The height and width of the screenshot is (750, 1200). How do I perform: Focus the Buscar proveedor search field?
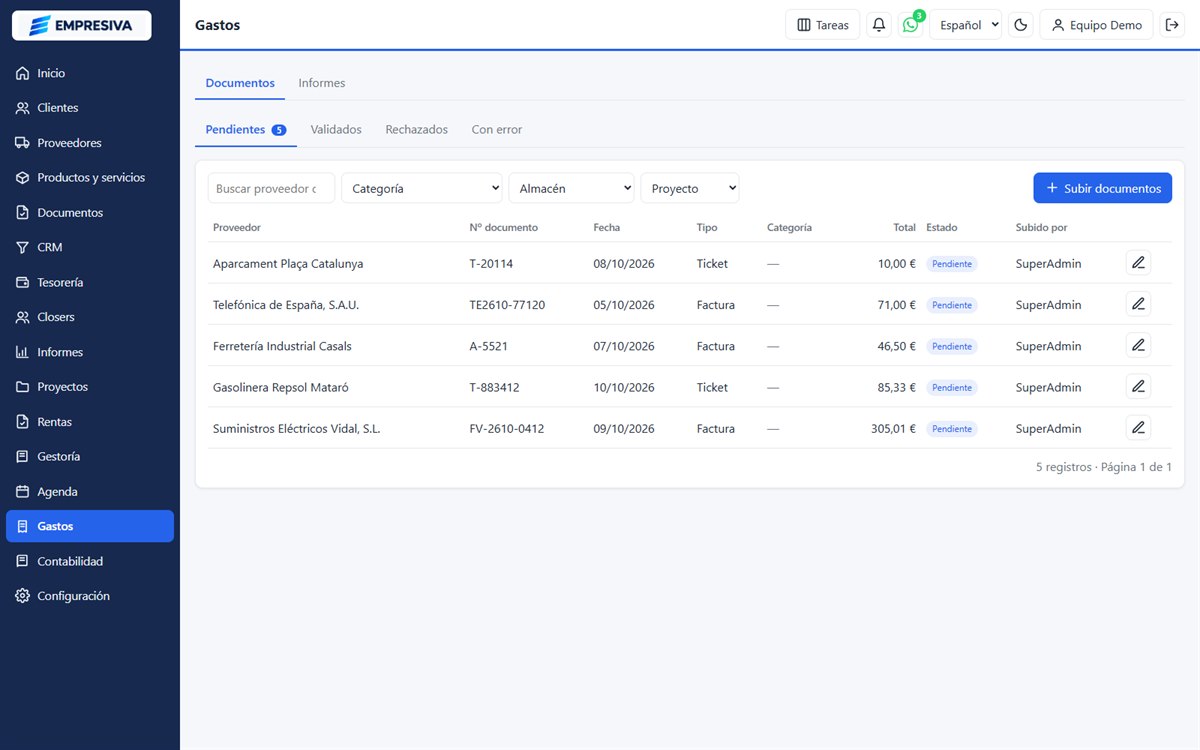coord(272,188)
